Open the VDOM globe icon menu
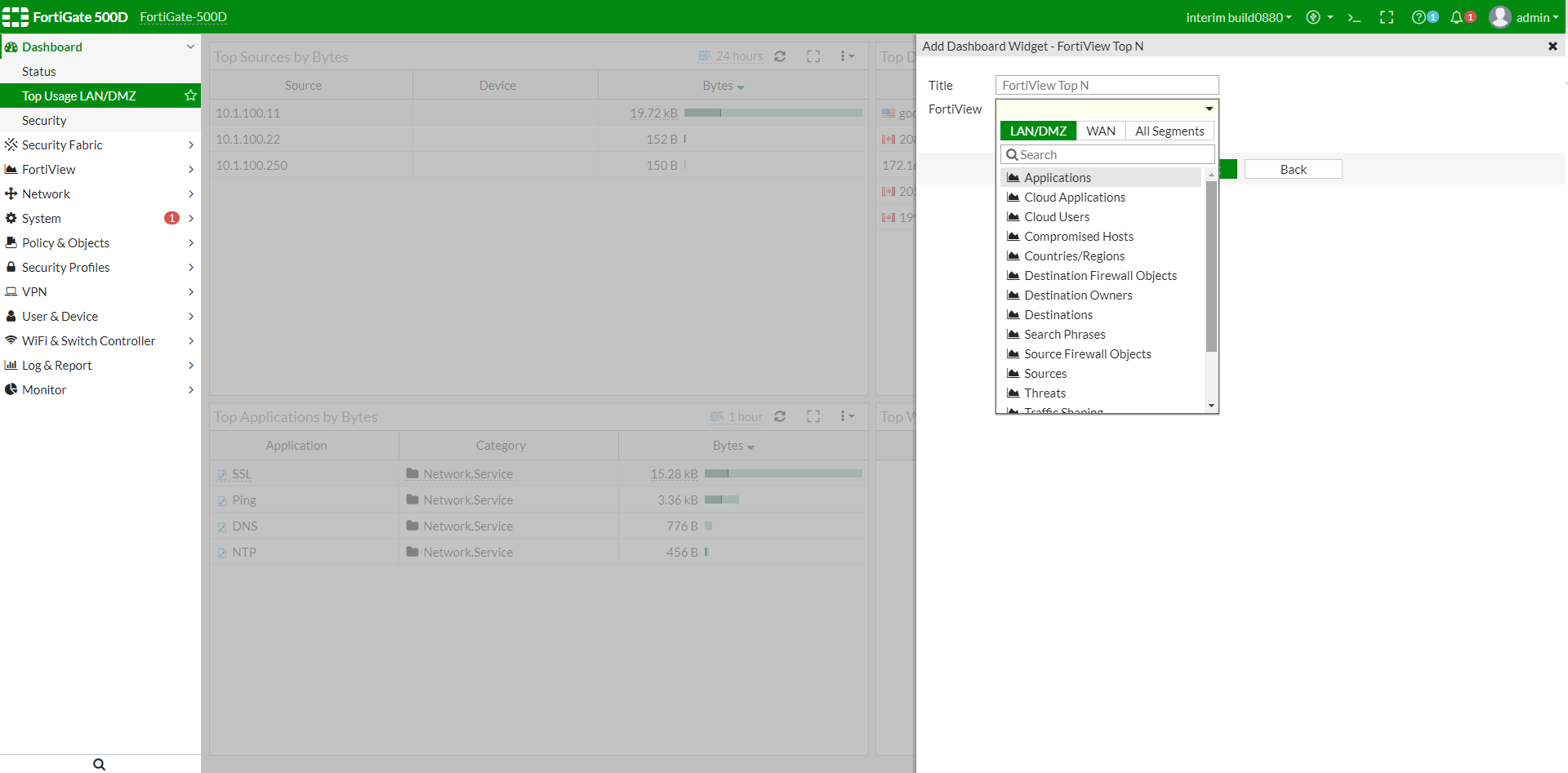The height and width of the screenshot is (773, 1568). pyautogui.click(x=1319, y=17)
